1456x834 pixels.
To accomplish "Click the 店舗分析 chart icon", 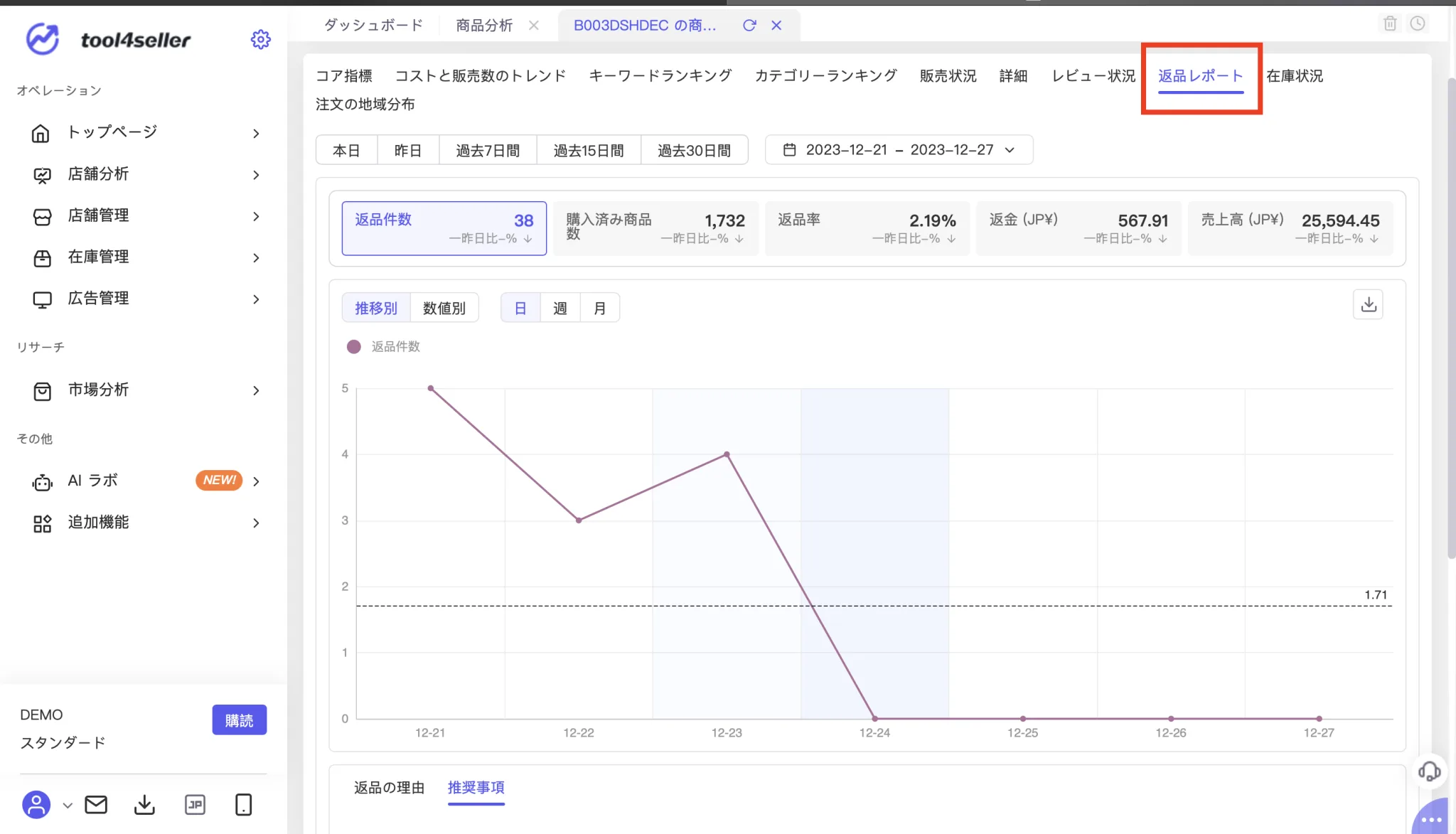I will (42, 175).
